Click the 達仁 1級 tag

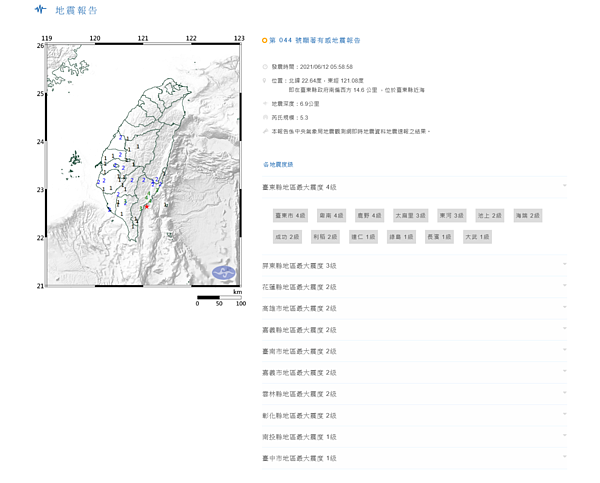[363, 237]
